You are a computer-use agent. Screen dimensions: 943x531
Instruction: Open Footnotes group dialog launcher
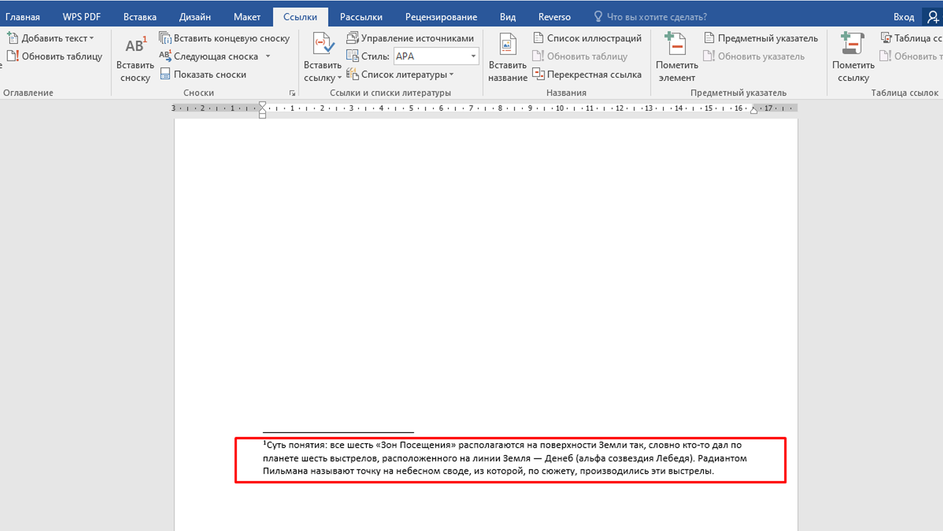tap(292, 93)
